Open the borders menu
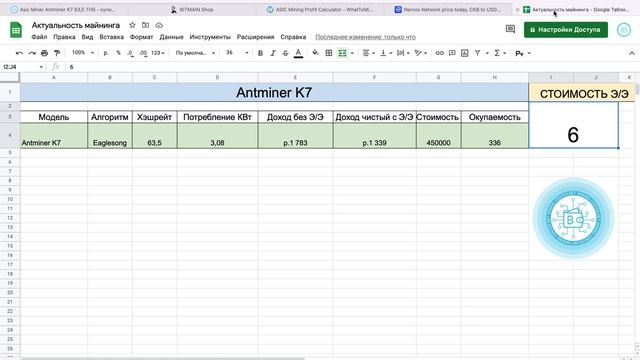640x360 pixels. click(x=329, y=53)
